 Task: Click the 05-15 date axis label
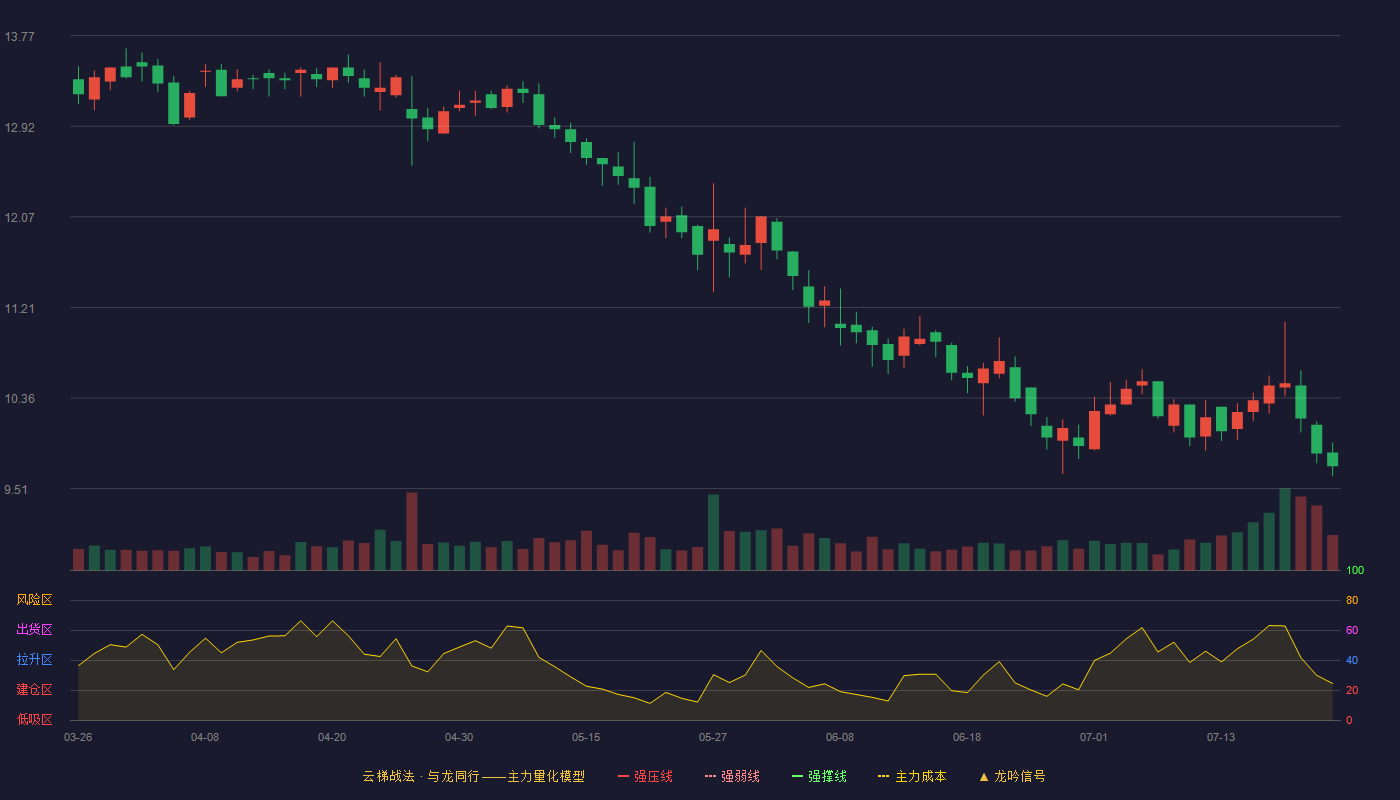pyautogui.click(x=586, y=737)
